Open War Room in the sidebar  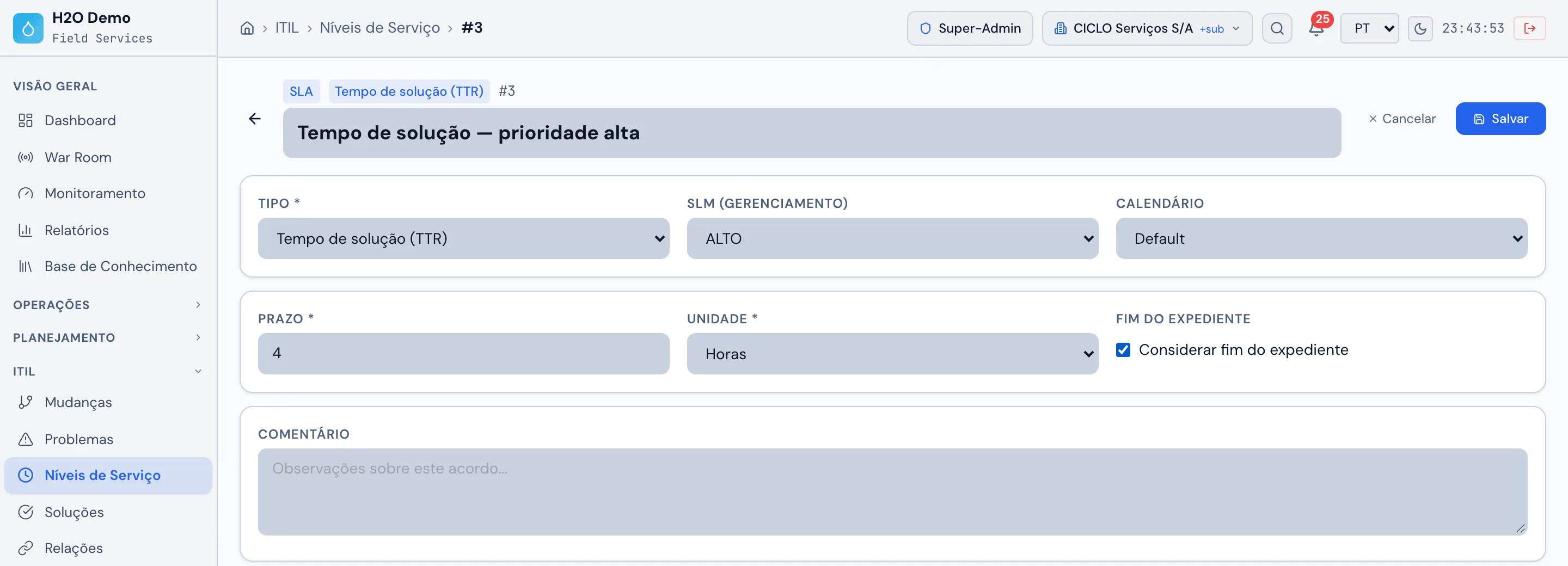[x=108, y=158]
